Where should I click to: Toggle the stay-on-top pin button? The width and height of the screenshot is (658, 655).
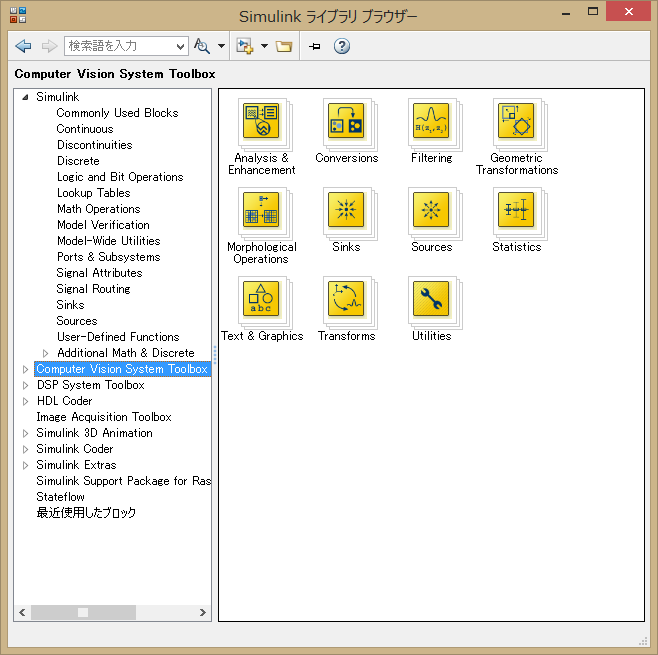coord(314,46)
